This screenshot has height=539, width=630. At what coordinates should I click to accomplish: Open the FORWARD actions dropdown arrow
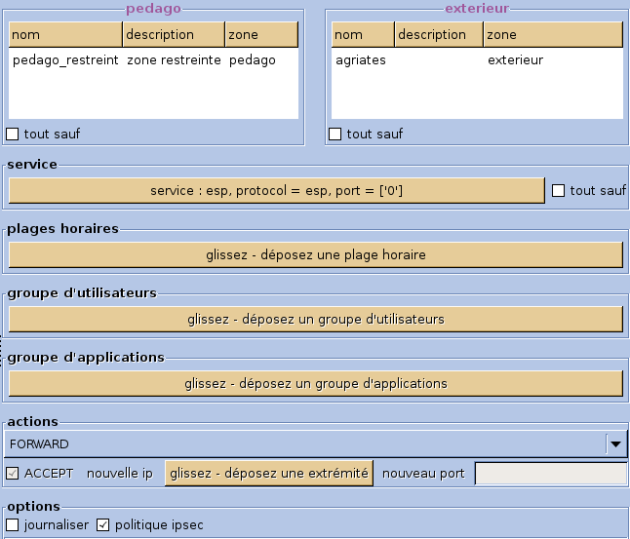click(x=616, y=444)
